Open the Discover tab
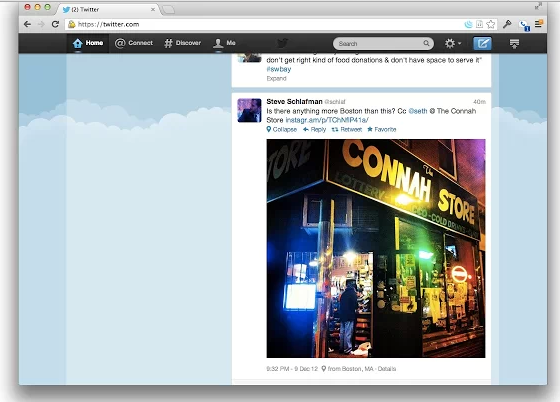 [x=182, y=43]
